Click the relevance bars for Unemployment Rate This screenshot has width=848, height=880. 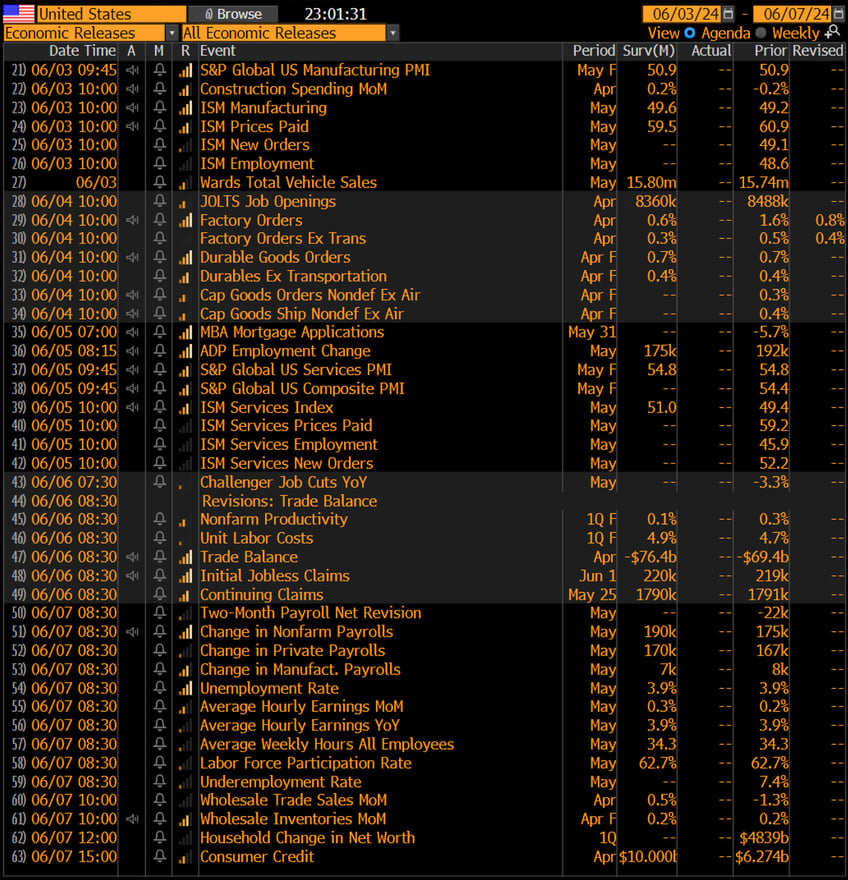[x=185, y=688]
